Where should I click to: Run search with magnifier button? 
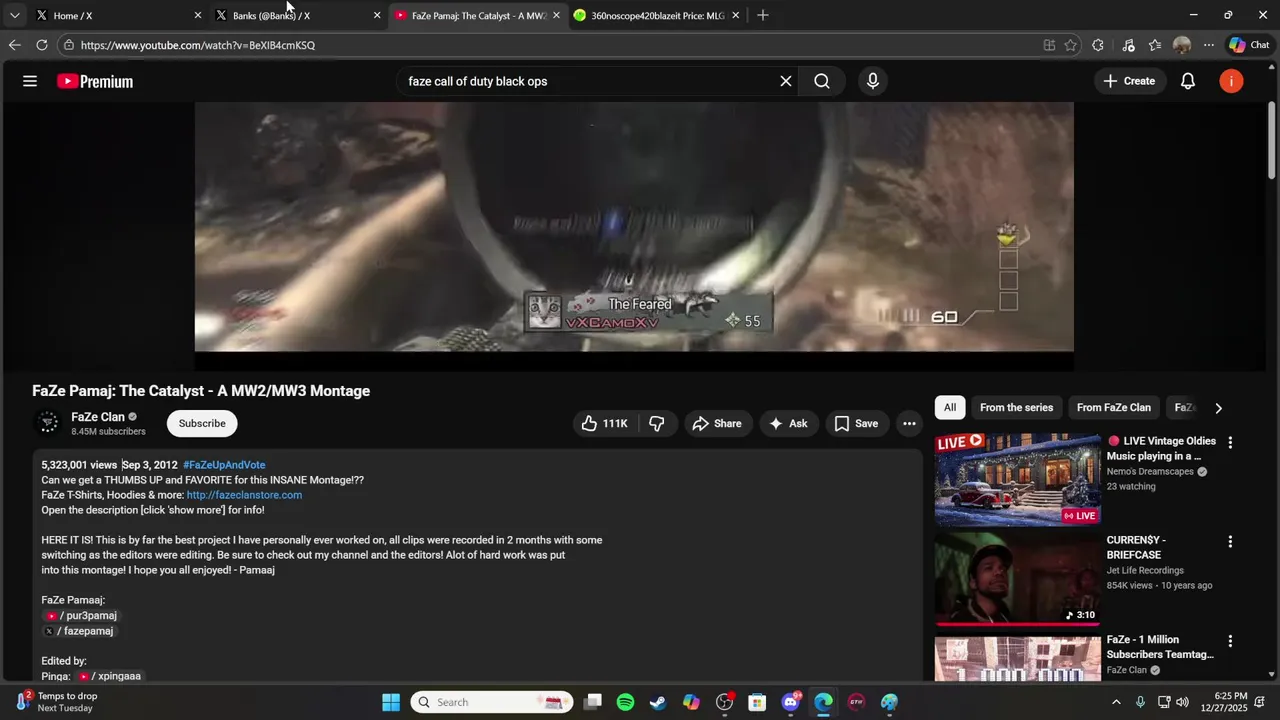pos(822,81)
